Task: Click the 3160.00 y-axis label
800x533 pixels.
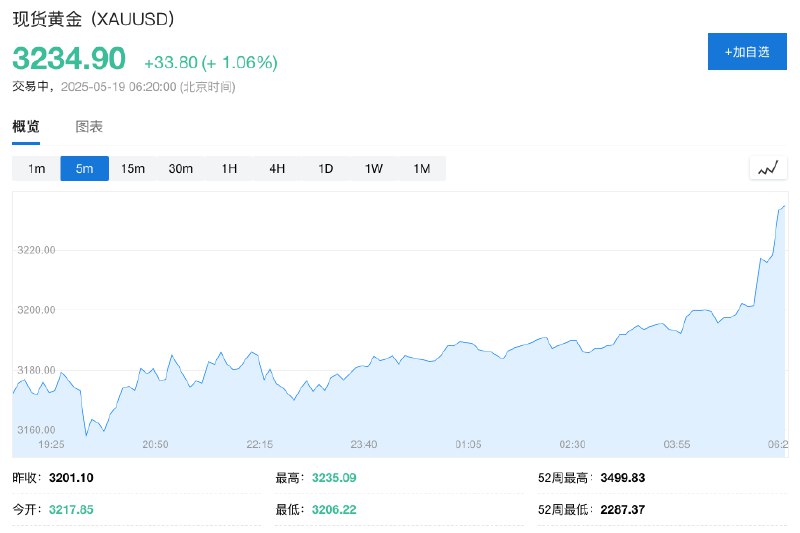Action: (x=36, y=429)
